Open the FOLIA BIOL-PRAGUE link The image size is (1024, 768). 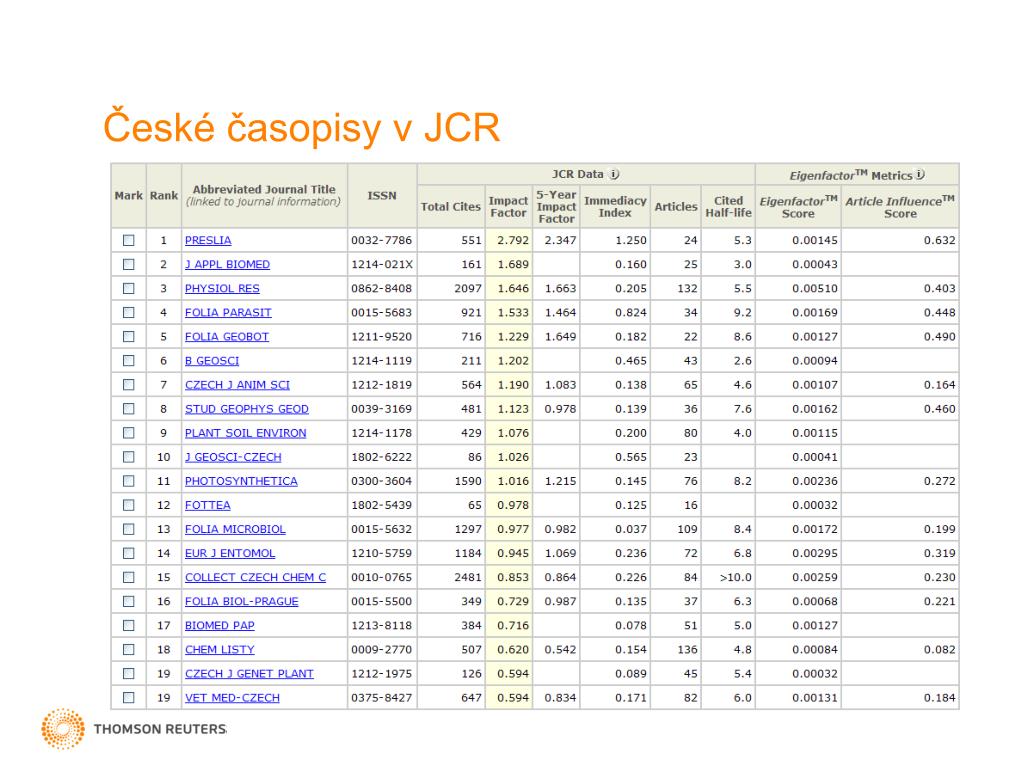[241, 601]
